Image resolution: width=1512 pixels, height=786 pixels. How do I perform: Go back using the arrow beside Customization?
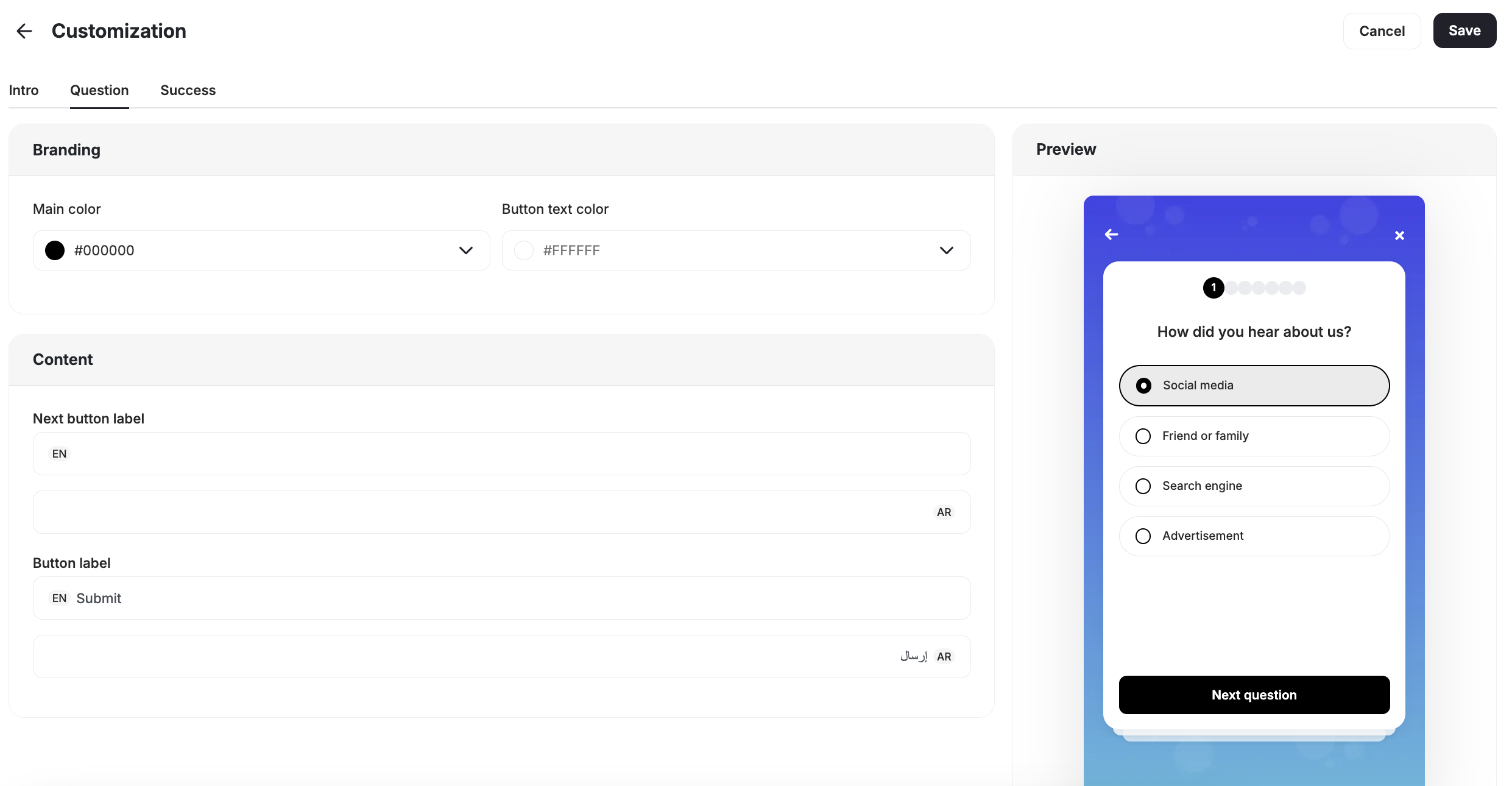click(24, 31)
